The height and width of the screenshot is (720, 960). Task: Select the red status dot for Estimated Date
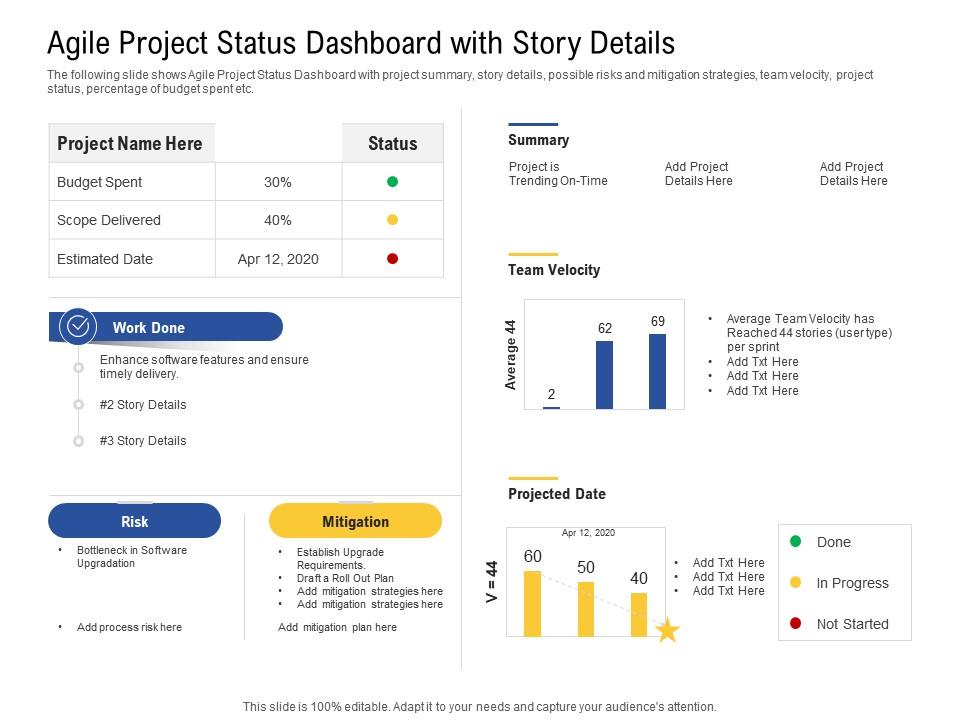pyautogui.click(x=394, y=258)
